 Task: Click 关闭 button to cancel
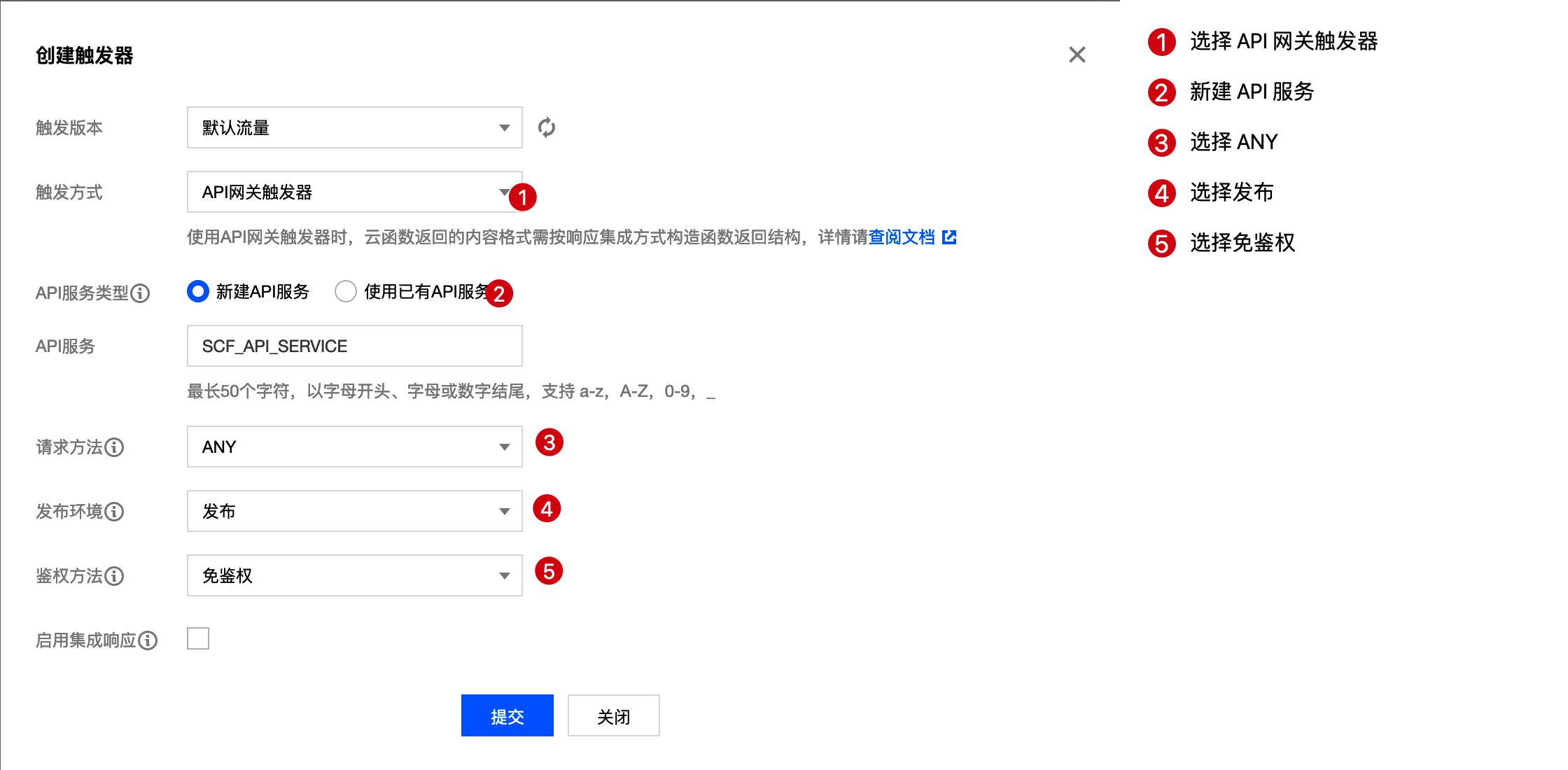tap(614, 715)
